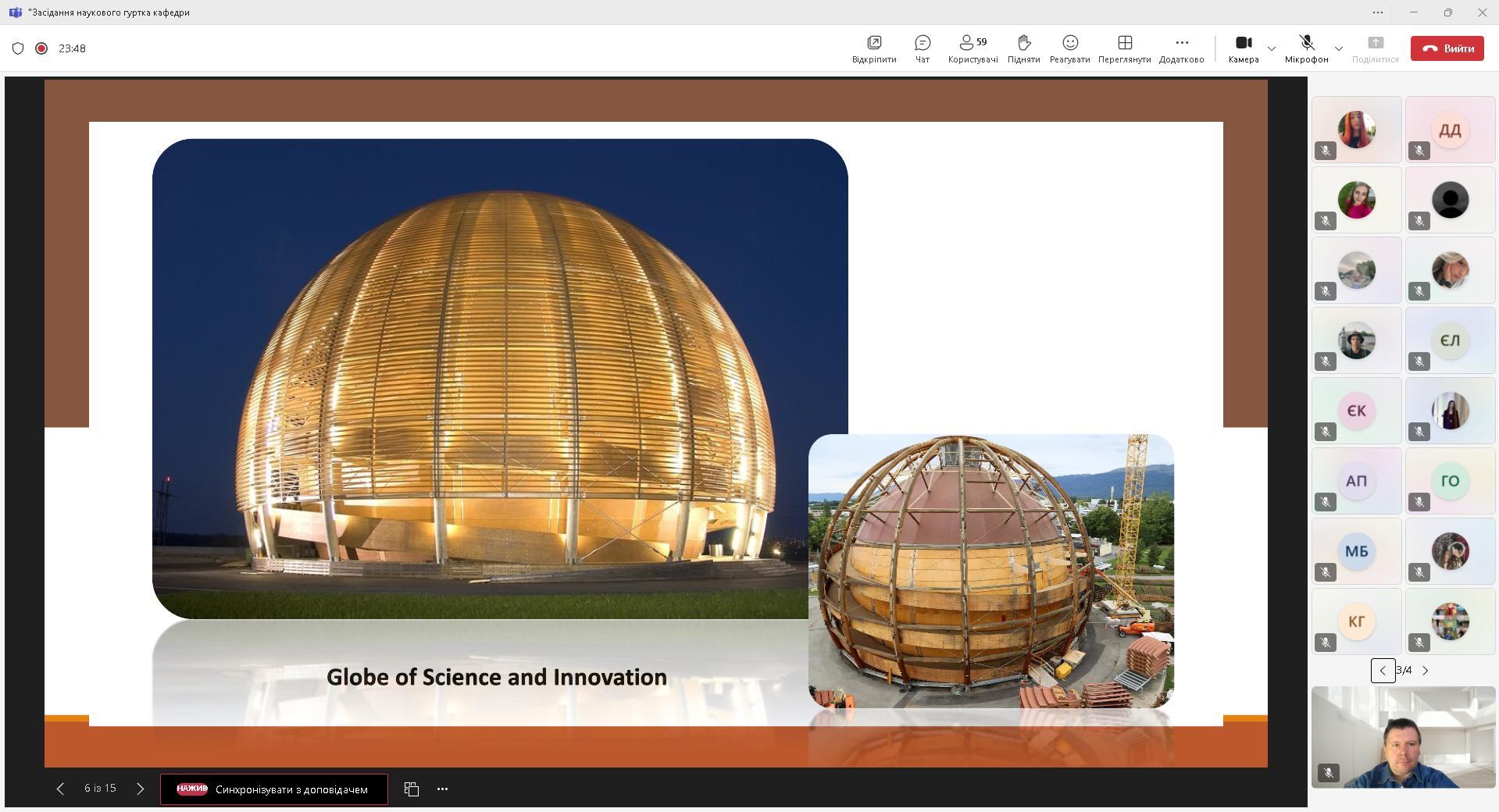Select the red-haired participant tile
The height and width of the screenshot is (812, 1499).
(1357, 130)
